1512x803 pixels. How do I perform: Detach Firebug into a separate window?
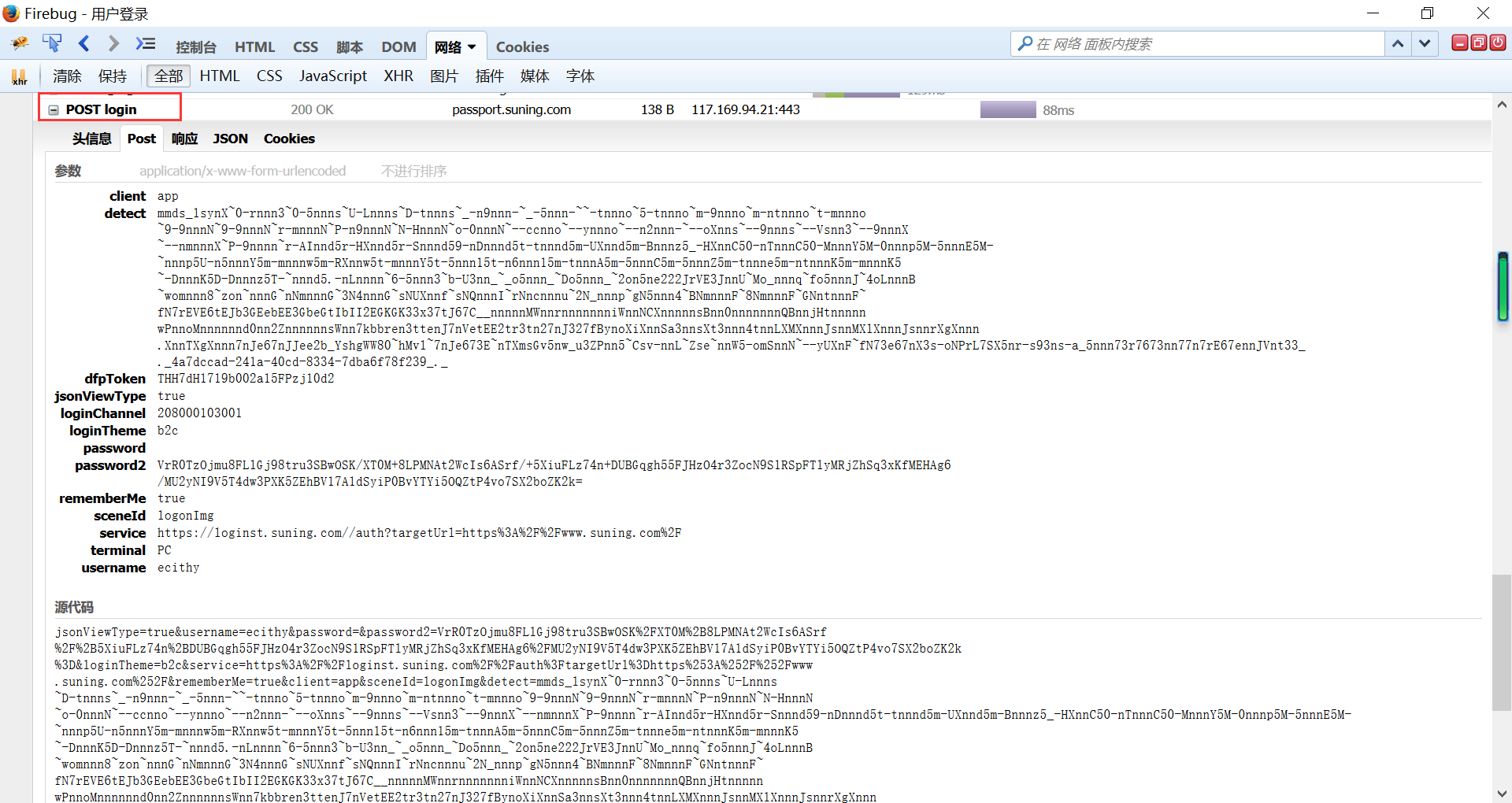coord(1479,43)
